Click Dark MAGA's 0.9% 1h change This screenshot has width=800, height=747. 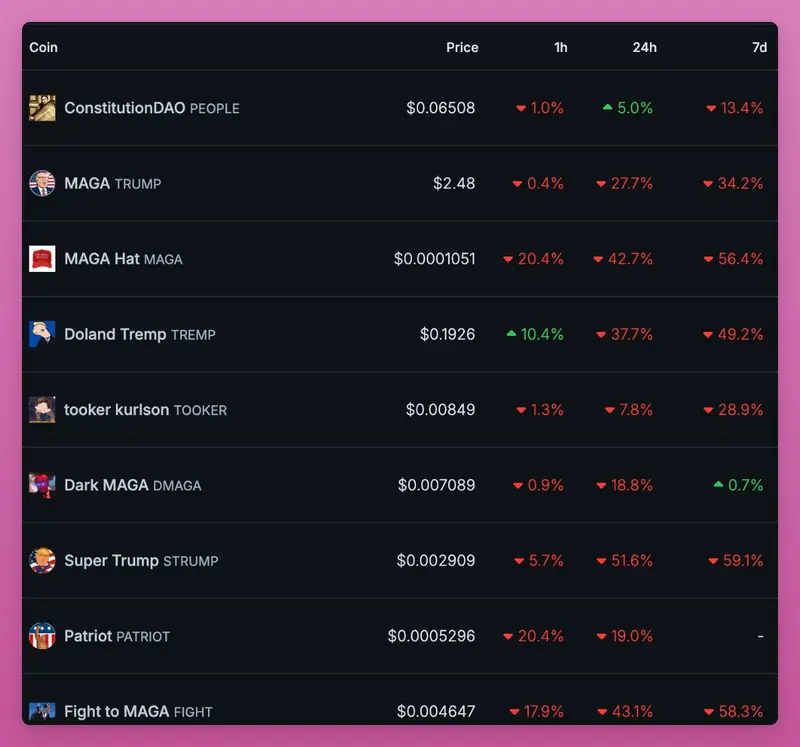(538, 485)
